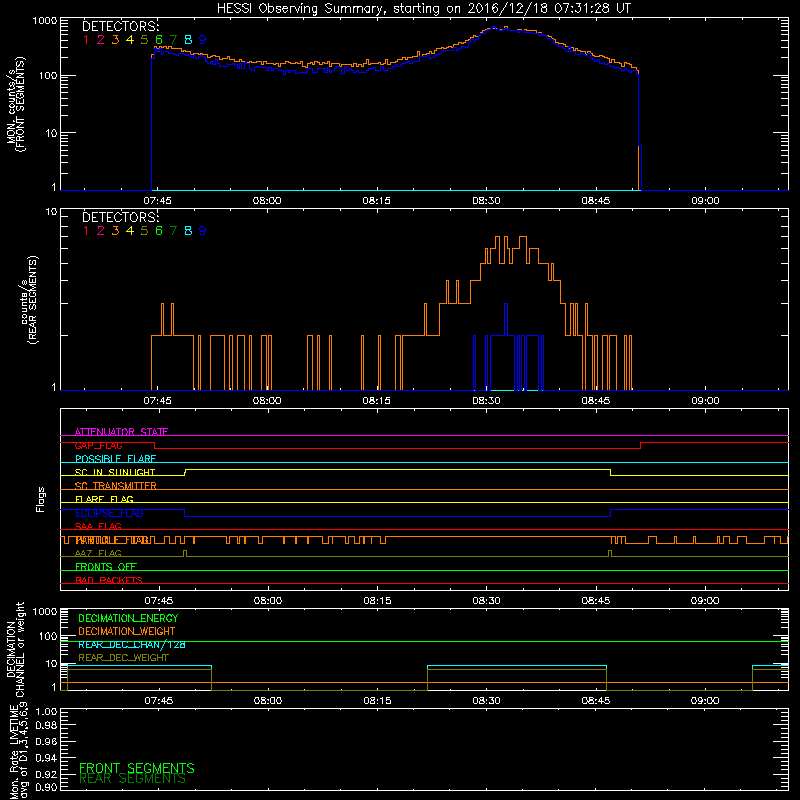Click 1000 y-axis value on front segments plot
The height and width of the screenshot is (800, 800).
coord(45,21)
